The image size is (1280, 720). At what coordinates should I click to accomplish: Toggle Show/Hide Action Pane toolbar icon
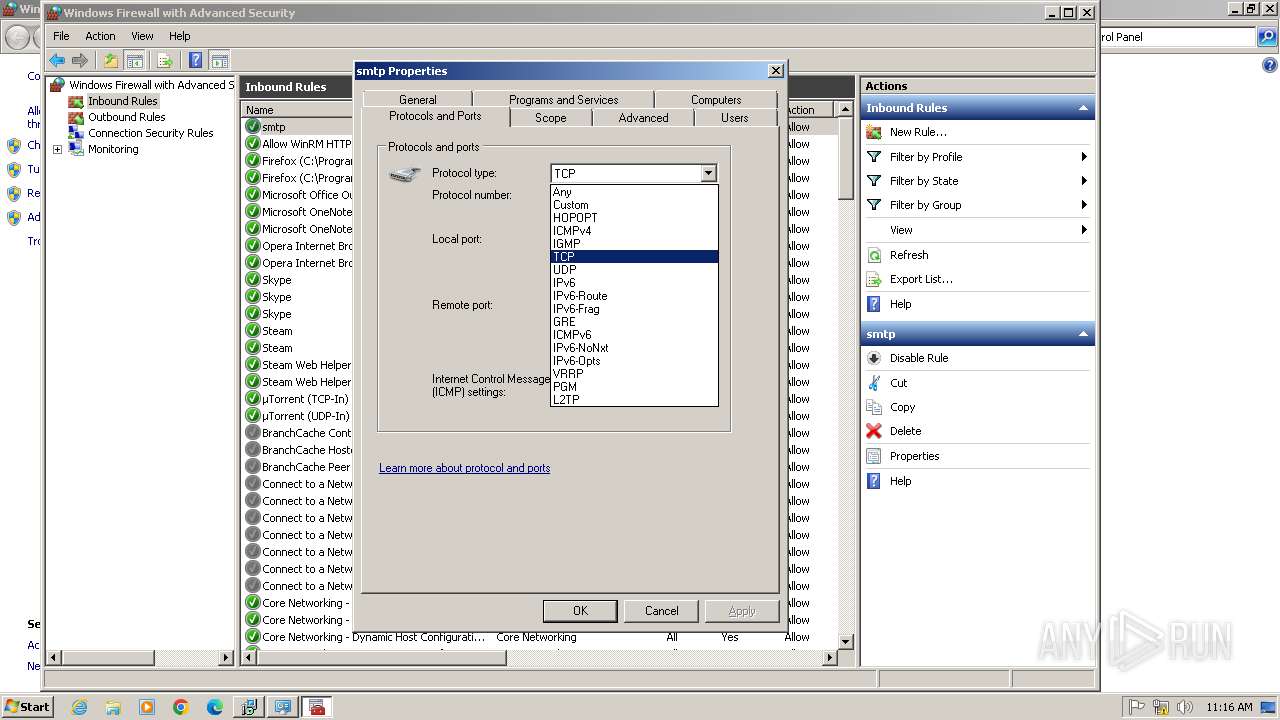pos(220,61)
